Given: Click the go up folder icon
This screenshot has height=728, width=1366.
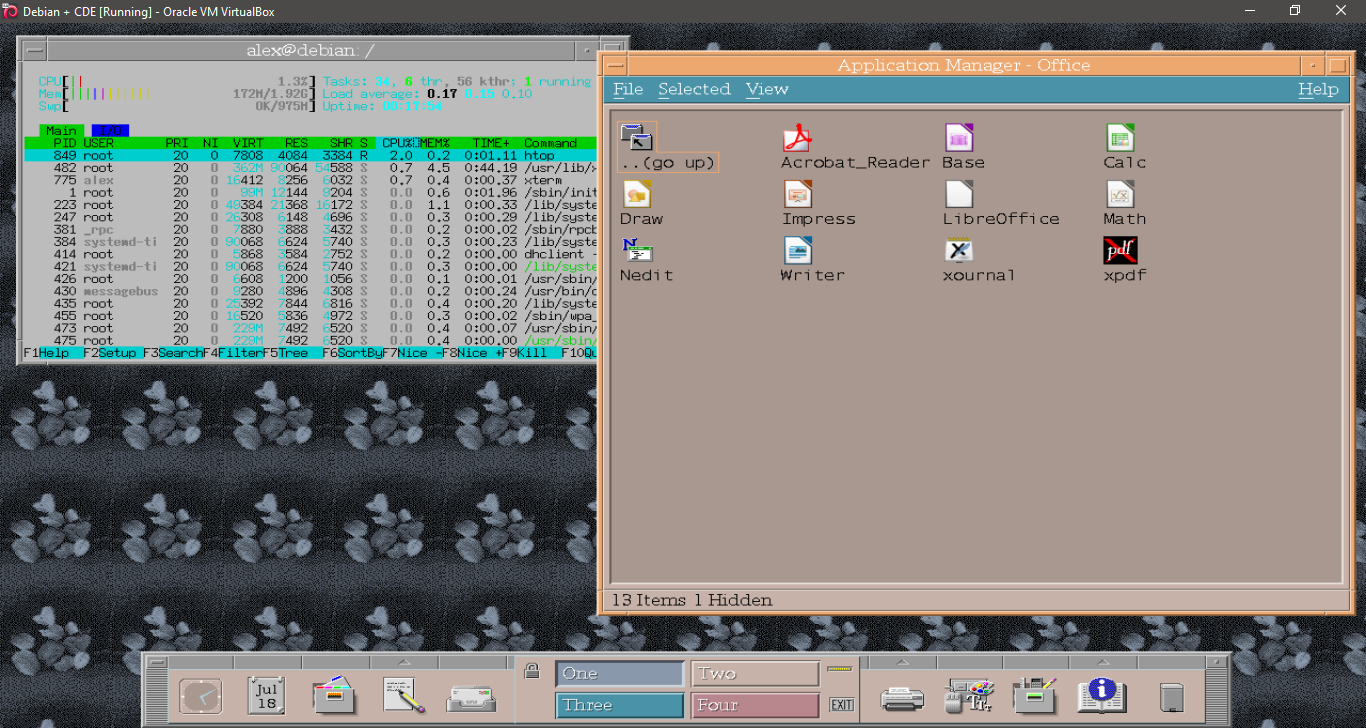Looking at the screenshot, I should click(x=636, y=138).
